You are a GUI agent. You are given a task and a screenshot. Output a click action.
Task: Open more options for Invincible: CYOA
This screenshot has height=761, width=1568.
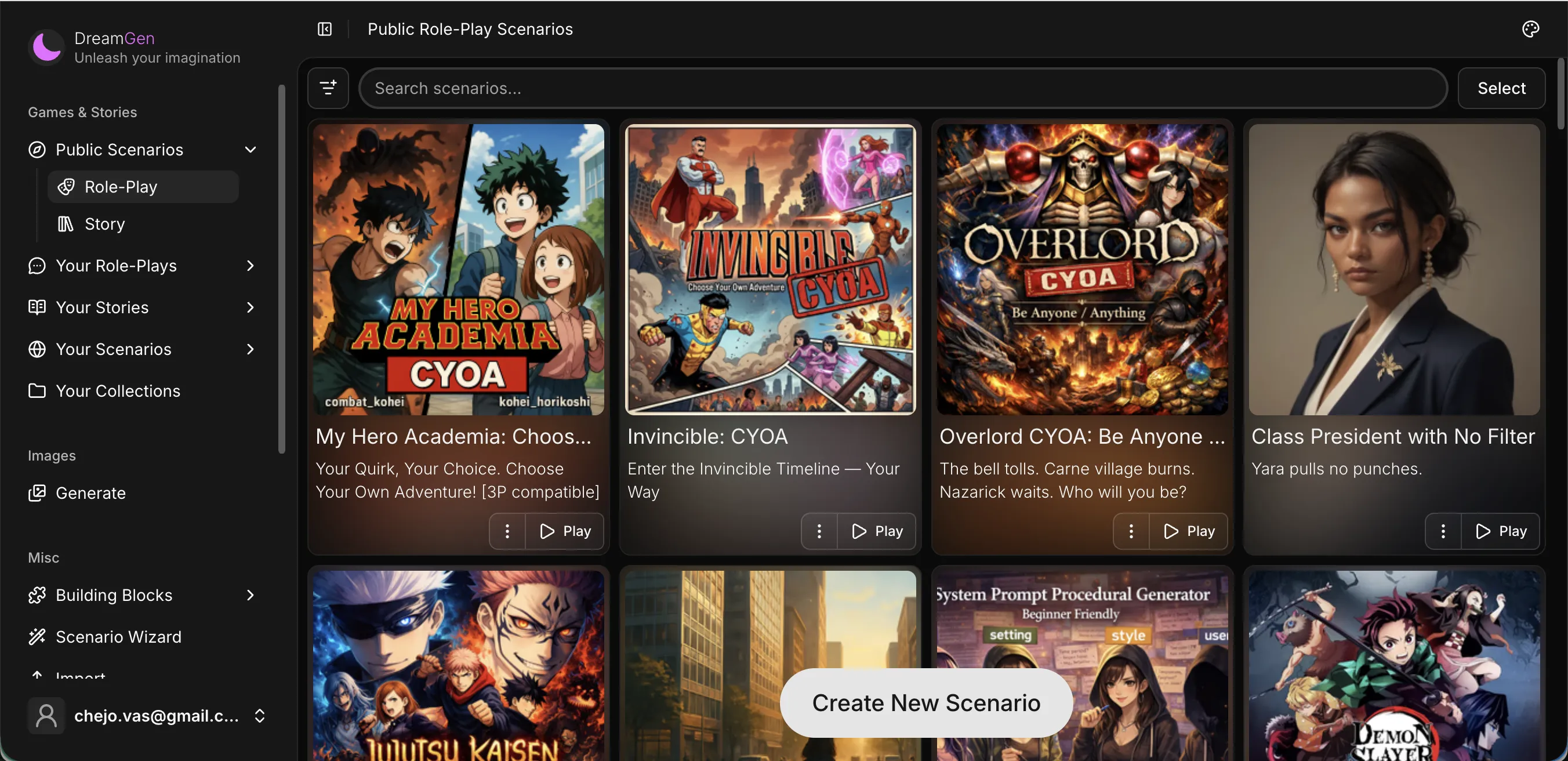(819, 531)
